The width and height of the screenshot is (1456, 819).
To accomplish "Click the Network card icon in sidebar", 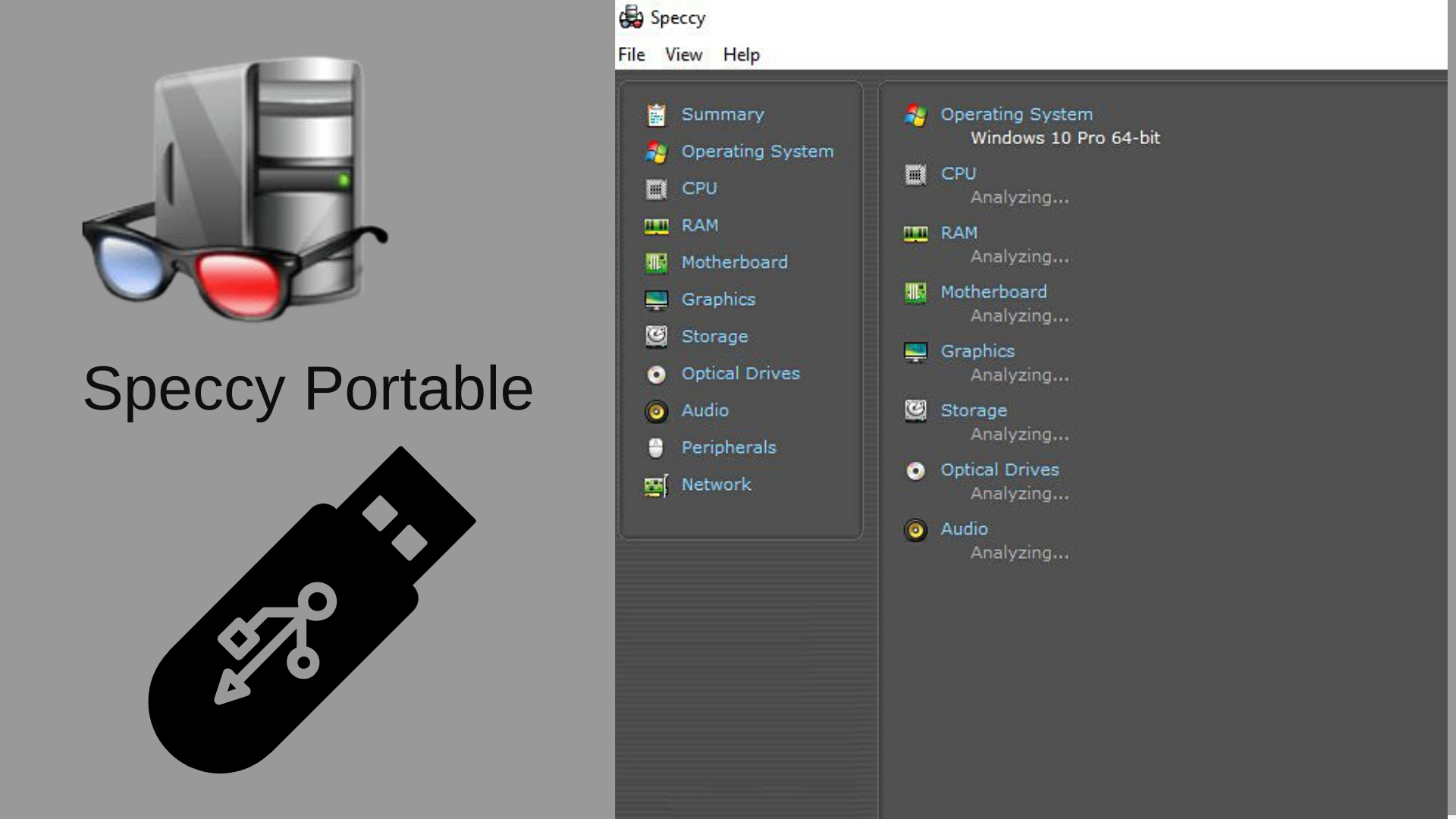I will point(656,485).
